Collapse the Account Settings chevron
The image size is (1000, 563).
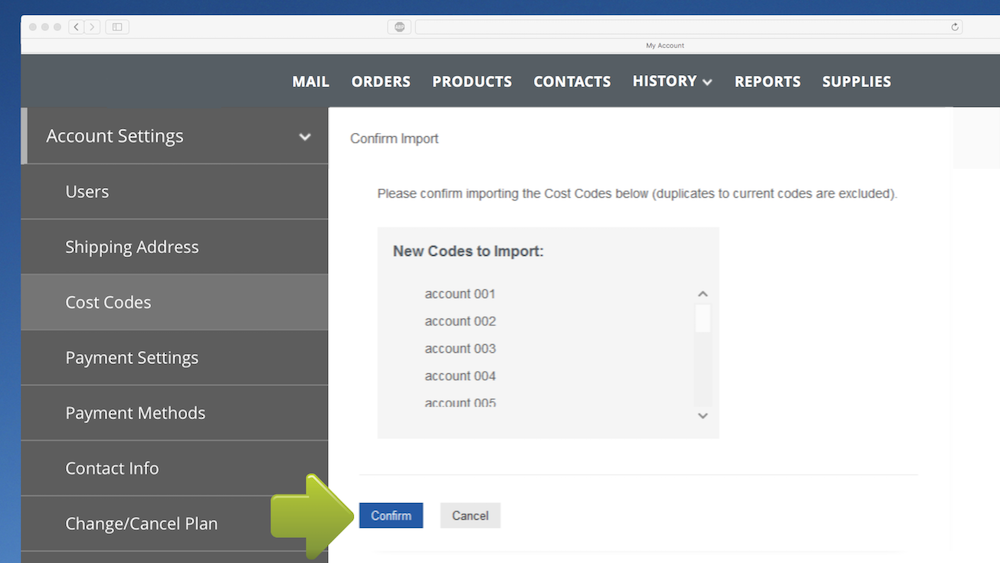click(x=305, y=136)
